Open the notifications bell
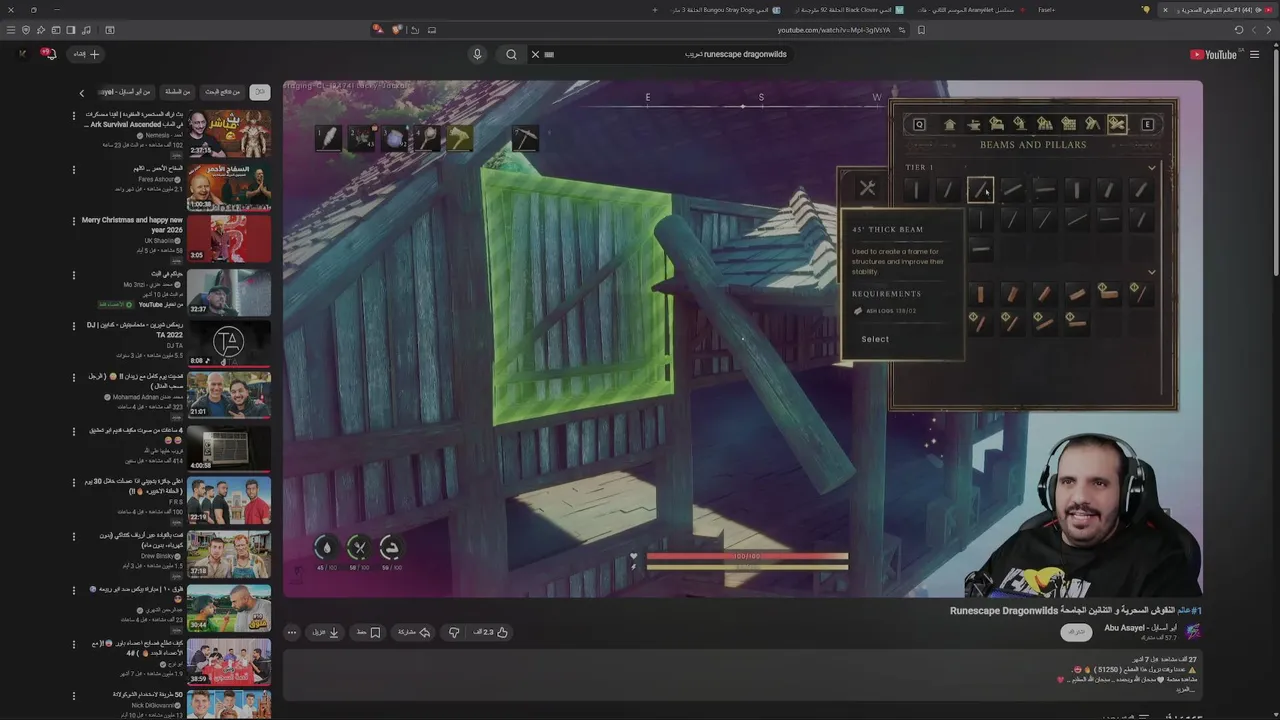This screenshot has height=720, width=1280. click(x=50, y=54)
